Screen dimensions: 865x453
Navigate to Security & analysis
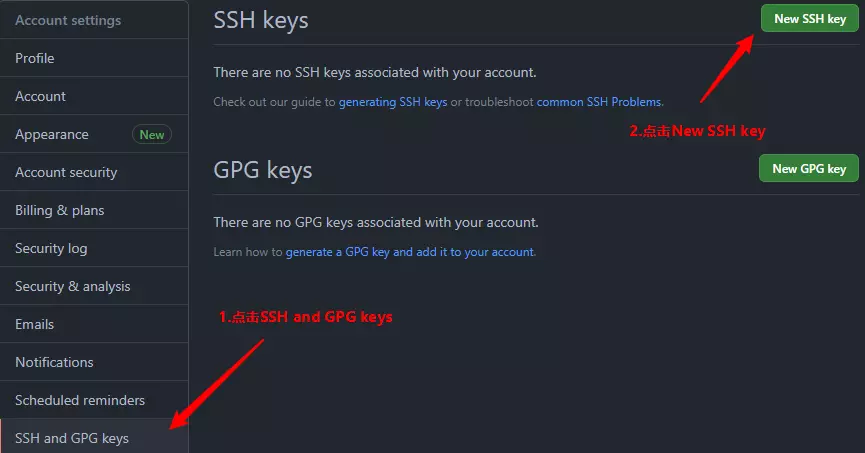(x=72, y=286)
